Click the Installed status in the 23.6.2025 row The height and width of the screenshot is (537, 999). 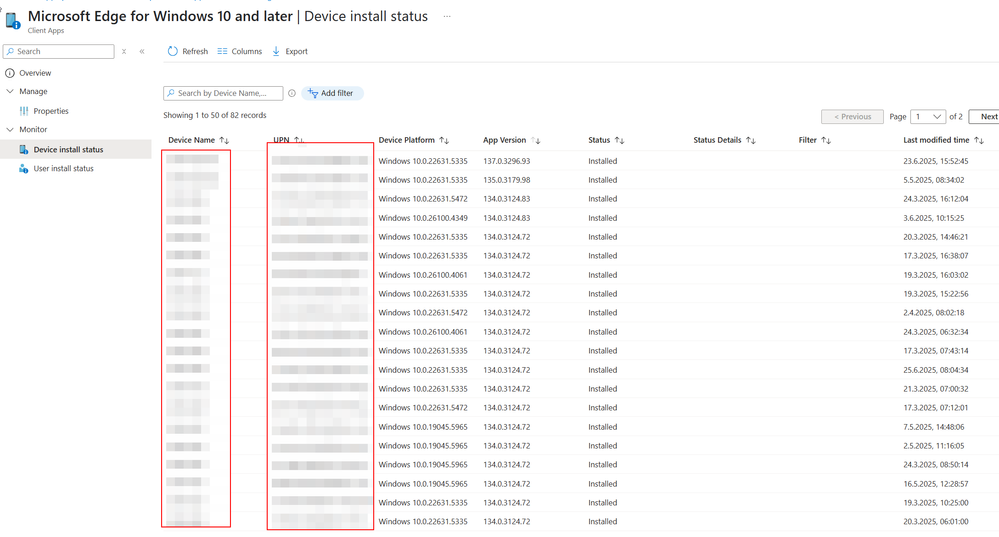tap(603, 161)
